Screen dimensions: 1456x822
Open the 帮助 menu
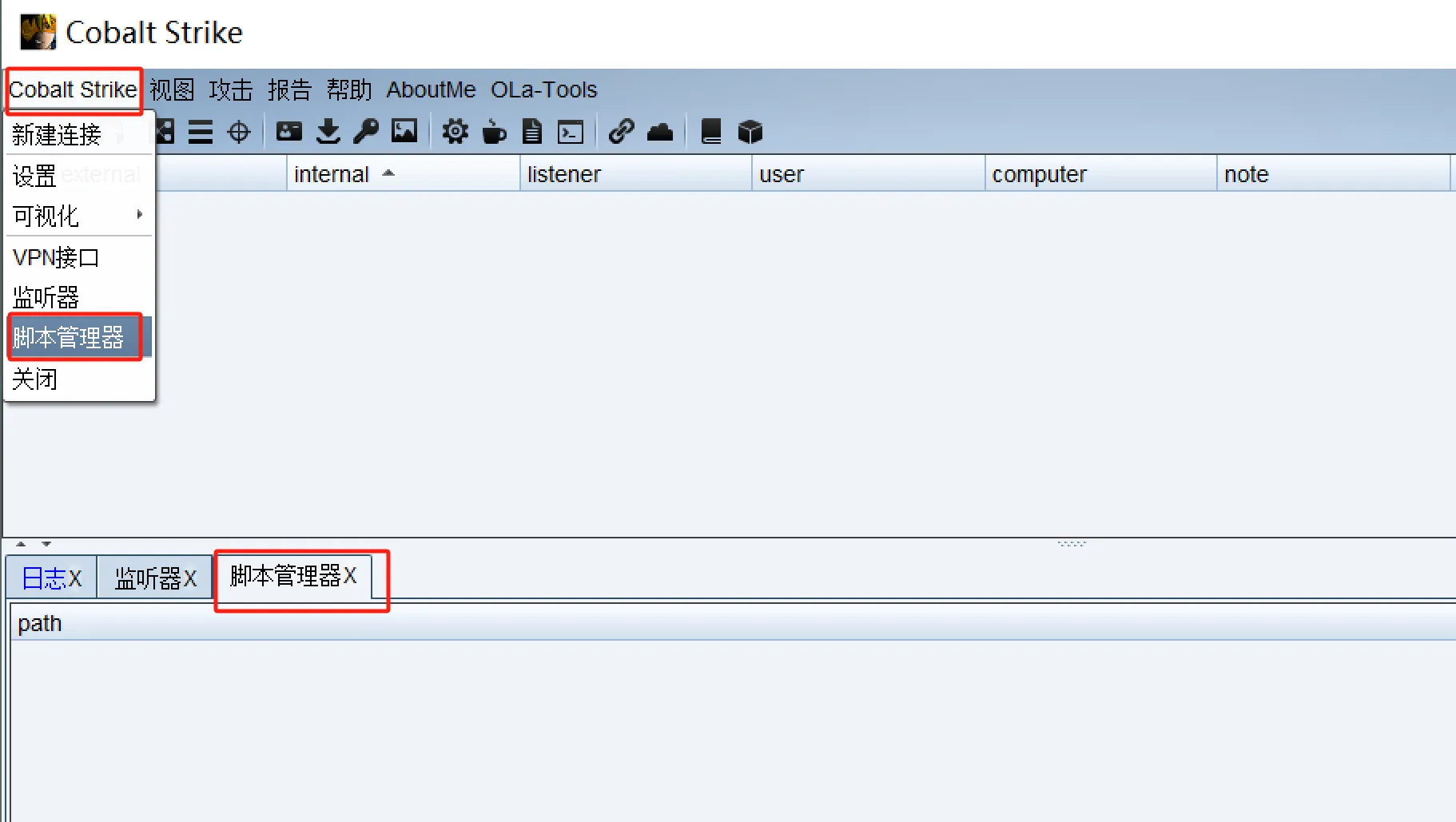(349, 89)
